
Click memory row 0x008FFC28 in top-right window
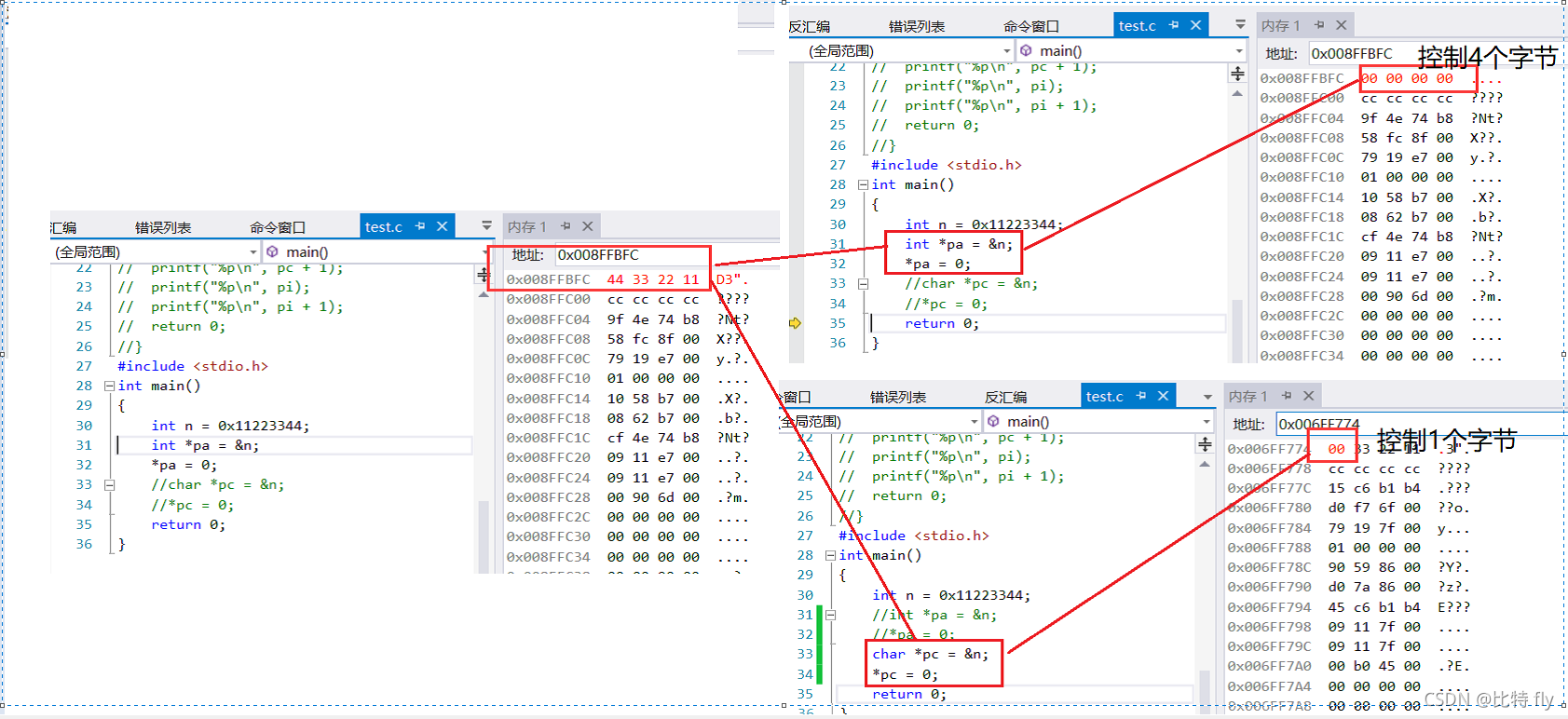click(x=1381, y=296)
